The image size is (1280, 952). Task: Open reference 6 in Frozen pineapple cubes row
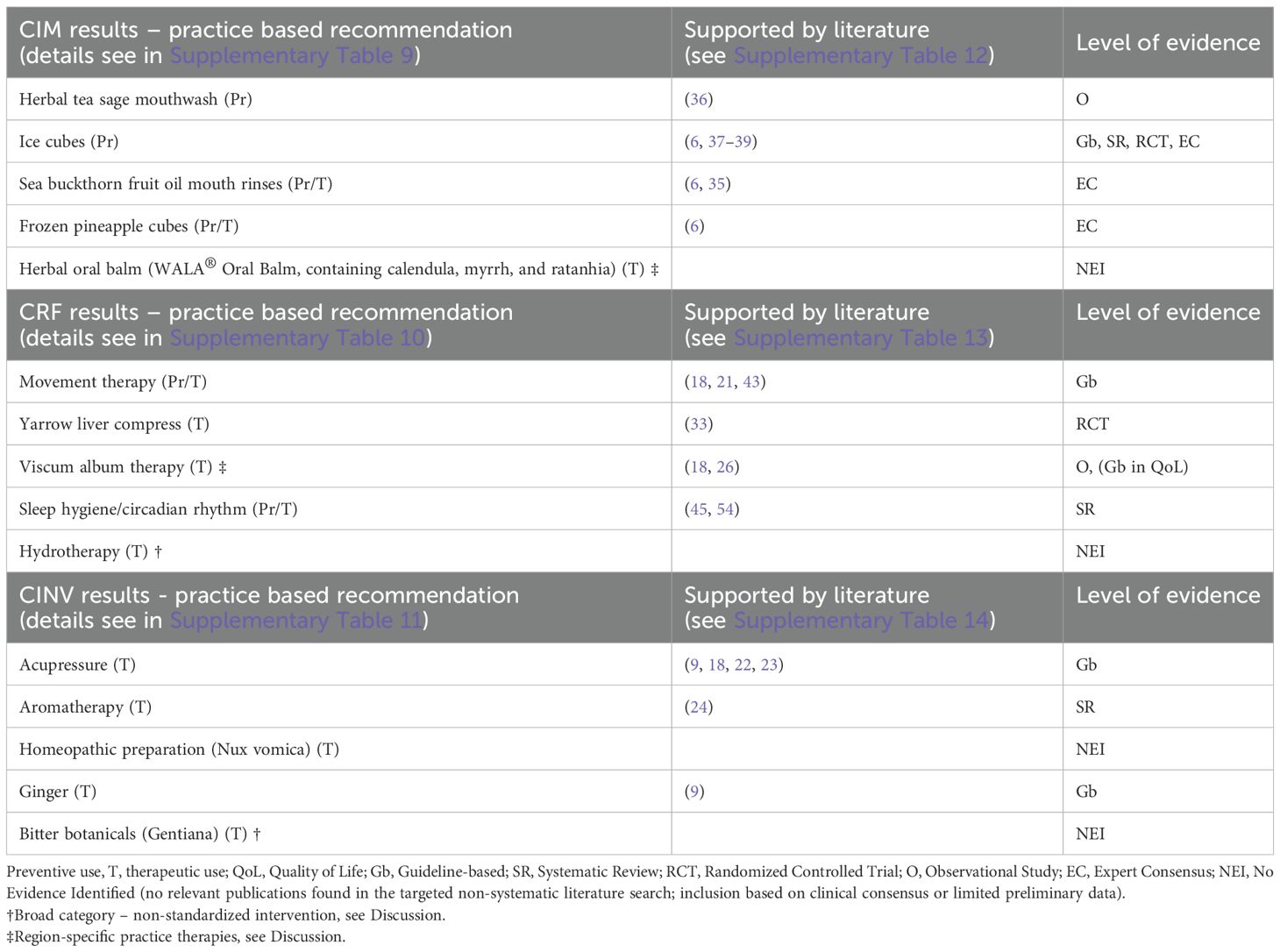694,226
